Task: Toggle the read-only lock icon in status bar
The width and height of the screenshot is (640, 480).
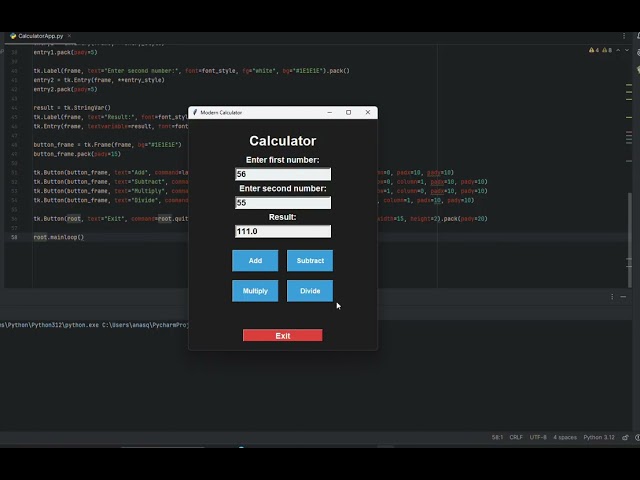Action: pos(625,438)
